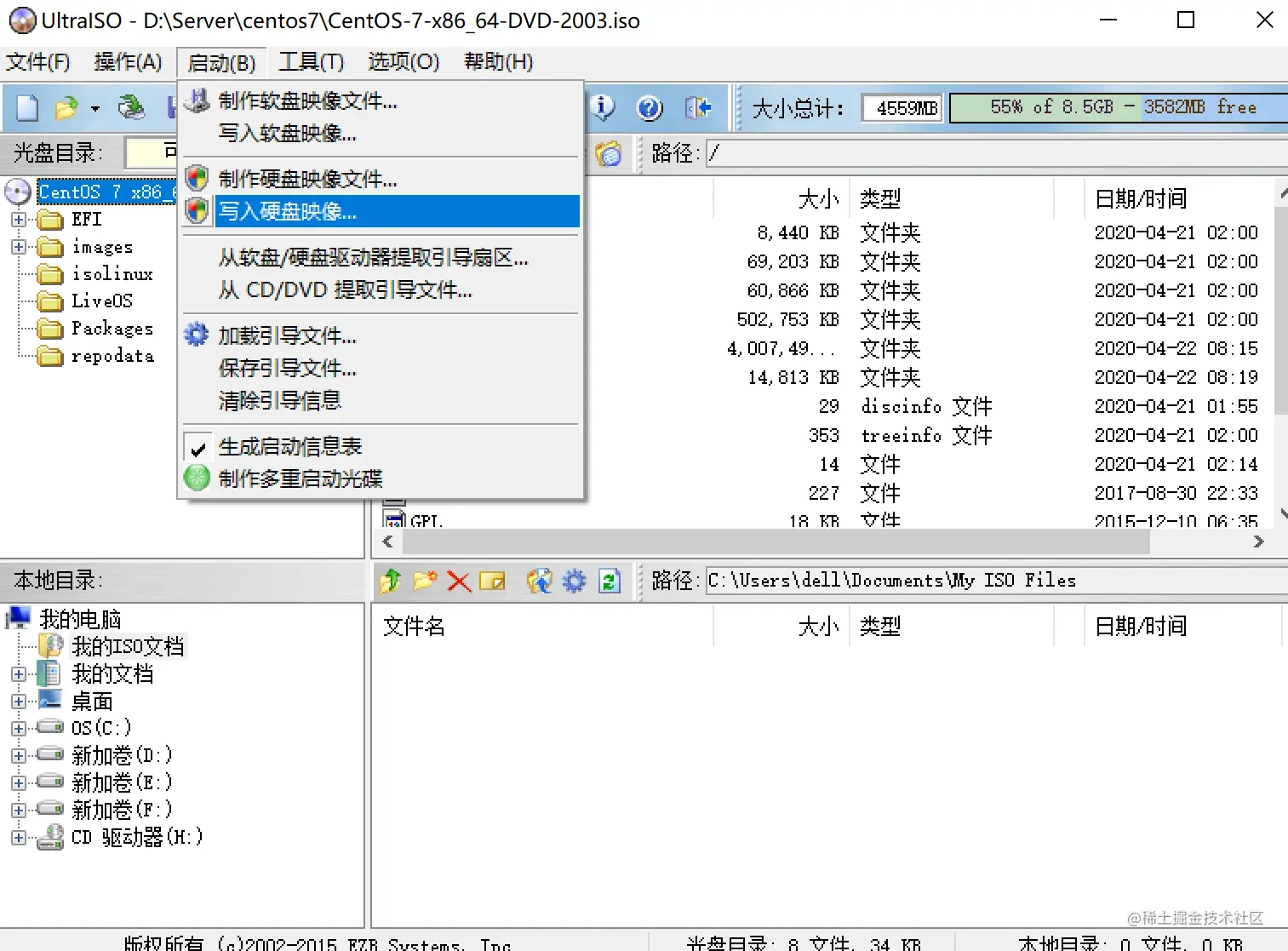
Task: Click the CD icon of the CentOS root node
Action: (18, 192)
